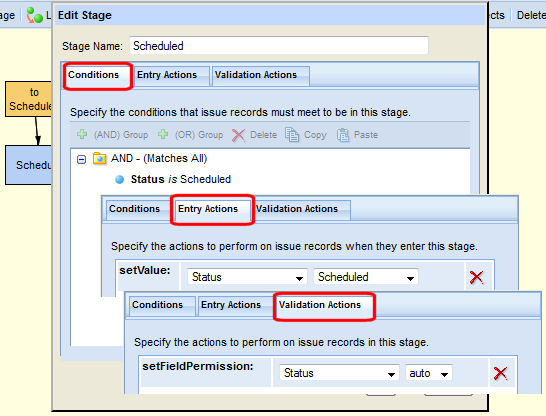The image size is (546, 416).
Task: Click the green plus icon for (OR) Group
Action: point(163,134)
